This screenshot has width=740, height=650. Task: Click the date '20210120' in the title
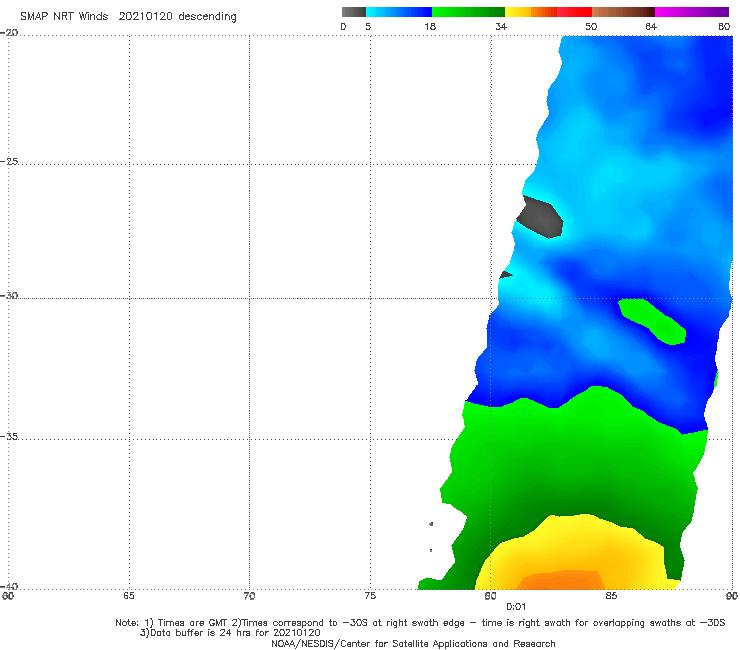click(x=145, y=16)
